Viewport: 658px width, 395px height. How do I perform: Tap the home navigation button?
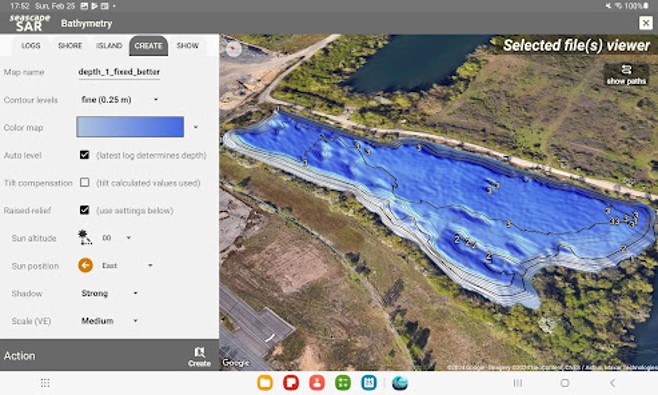pyautogui.click(x=565, y=383)
